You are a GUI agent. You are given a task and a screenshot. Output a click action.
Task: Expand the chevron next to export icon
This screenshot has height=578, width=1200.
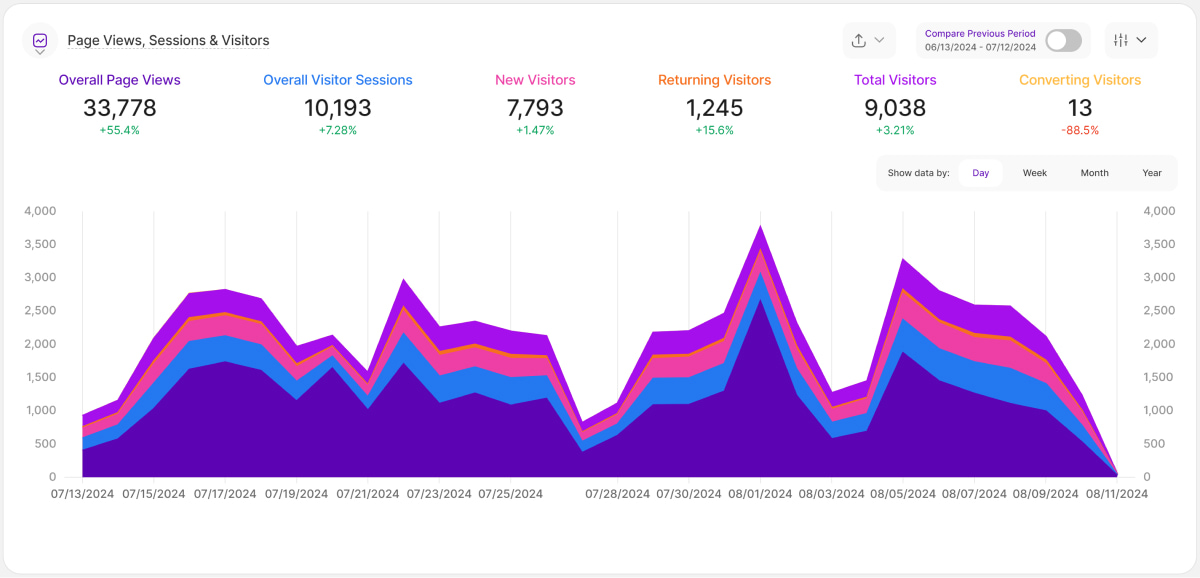(880, 41)
